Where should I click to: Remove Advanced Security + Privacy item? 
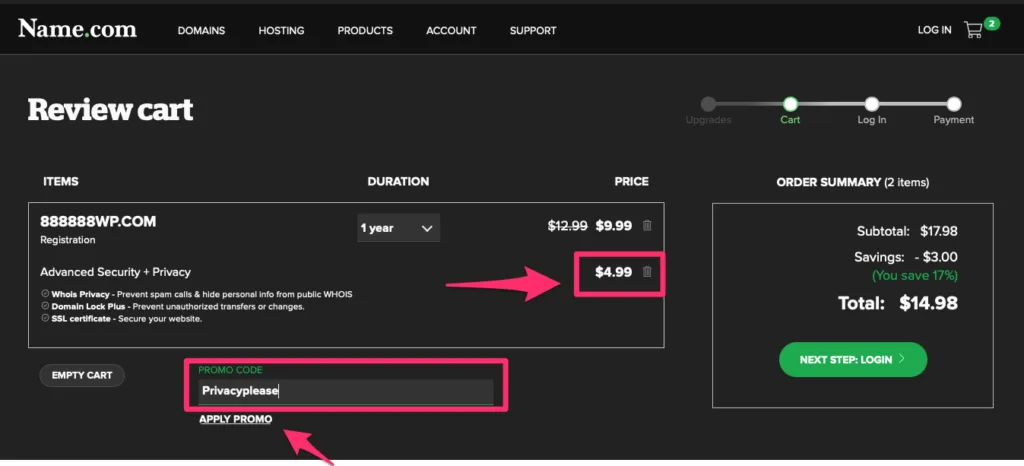(x=647, y=272)
